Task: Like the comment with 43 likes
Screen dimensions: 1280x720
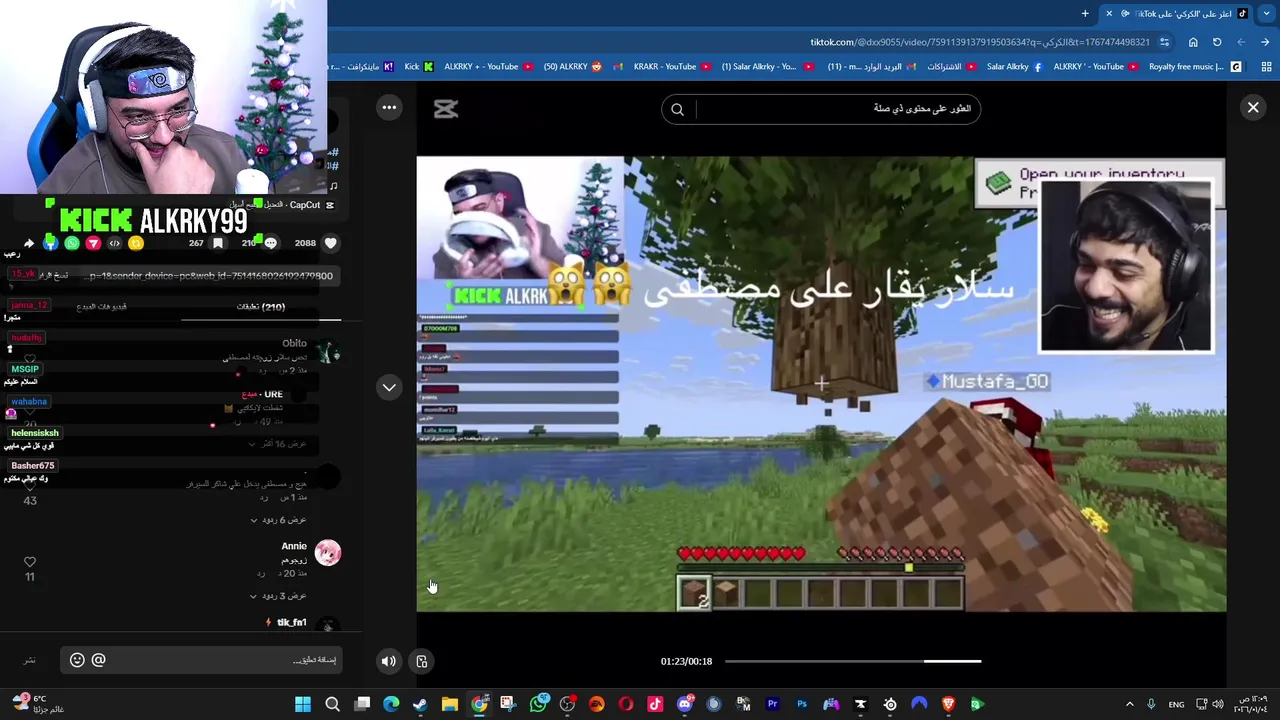Action: 30,486
